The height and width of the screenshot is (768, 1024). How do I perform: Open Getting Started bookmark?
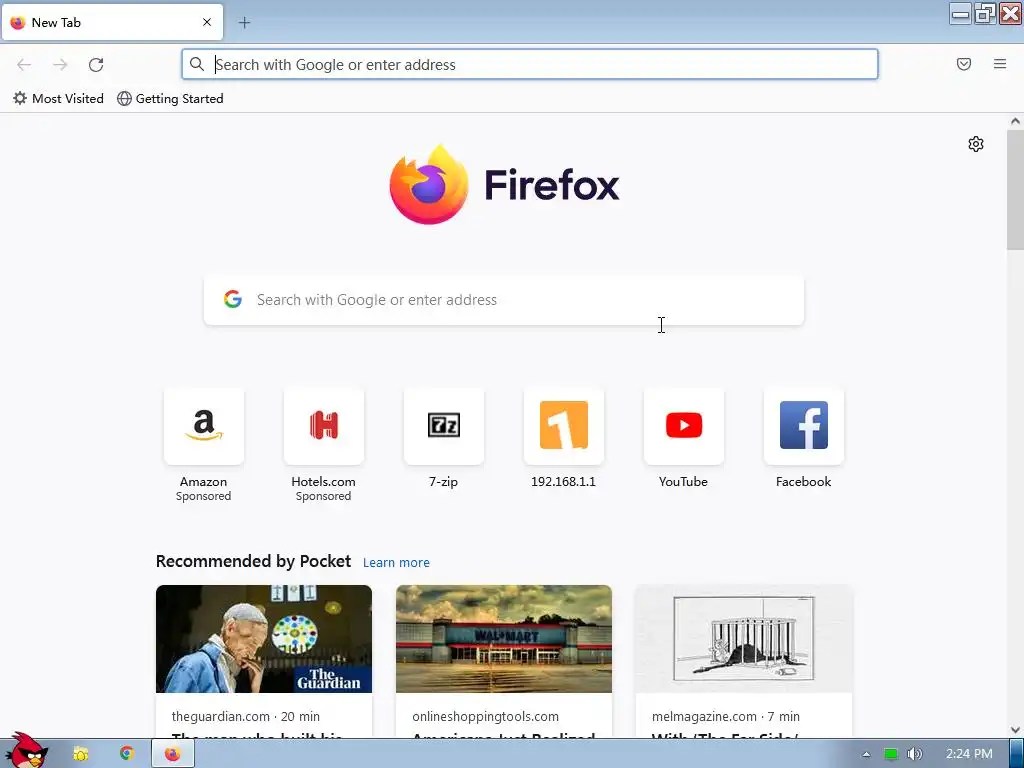click(170, 99)
